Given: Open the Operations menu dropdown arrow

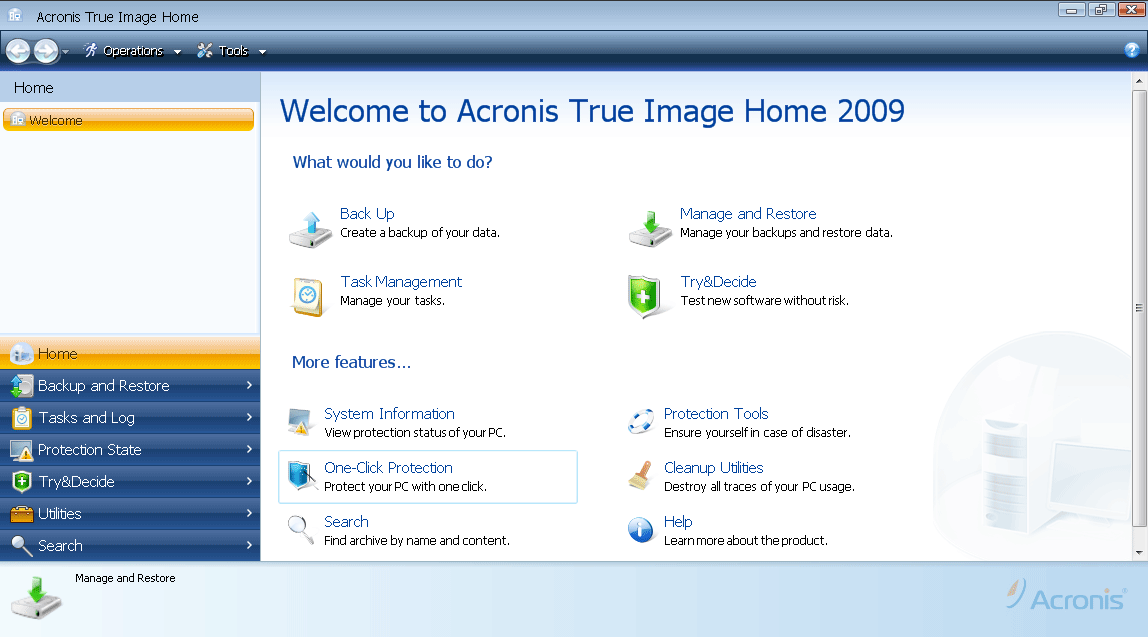Looking at the screenshot, I should tap(177, 51).
